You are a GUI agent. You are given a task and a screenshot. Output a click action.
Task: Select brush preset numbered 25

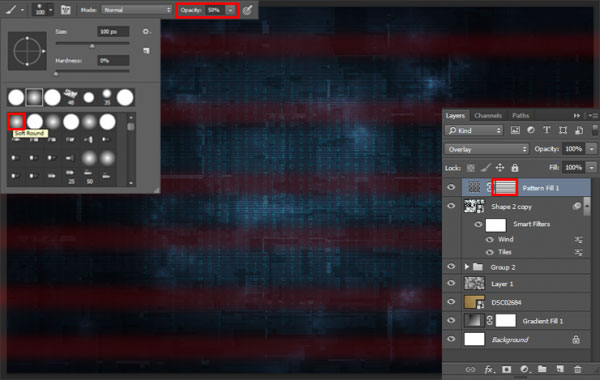point(71,177)
